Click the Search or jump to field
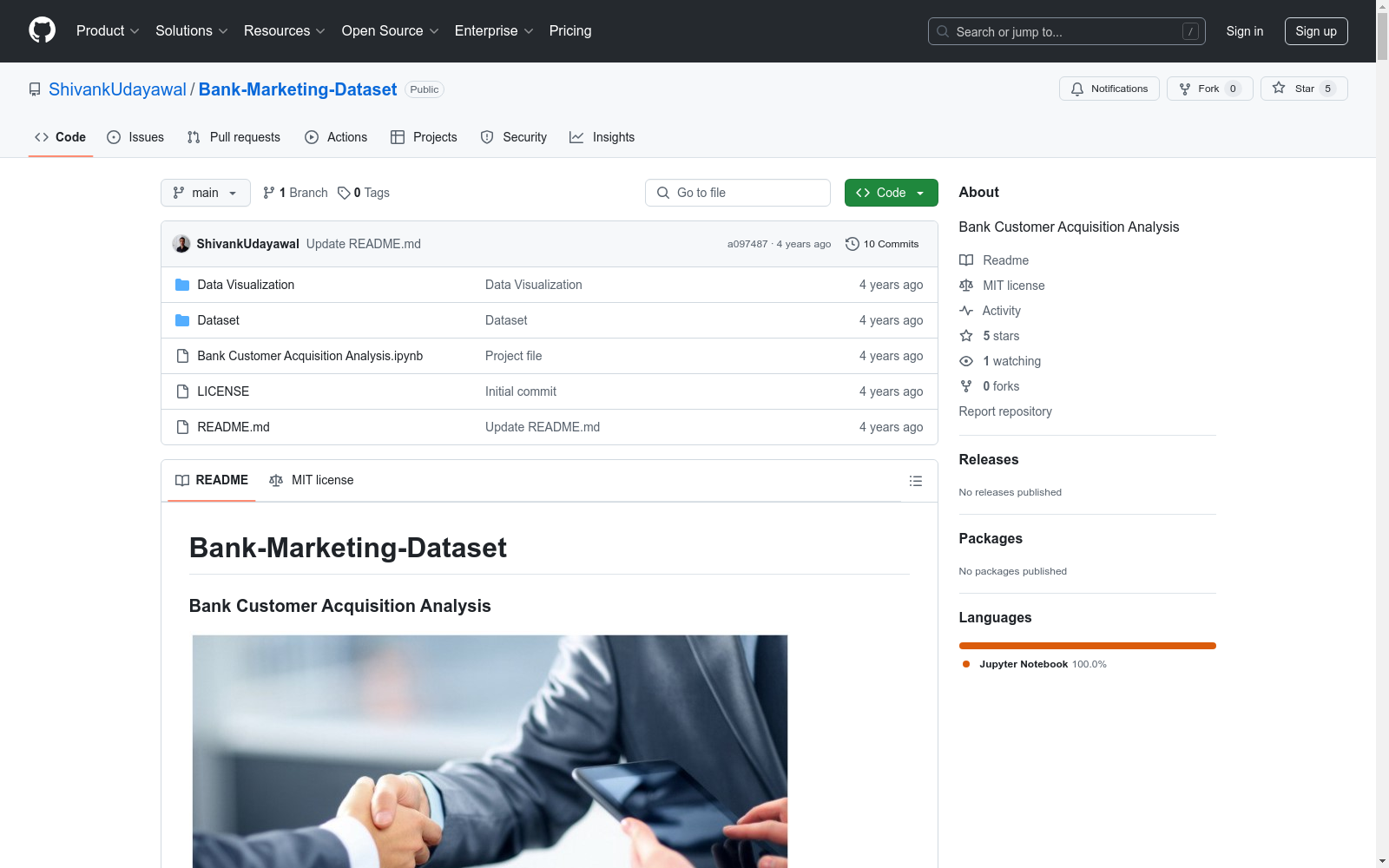This screenshot has height=868, width=1389. (1067, 31)
